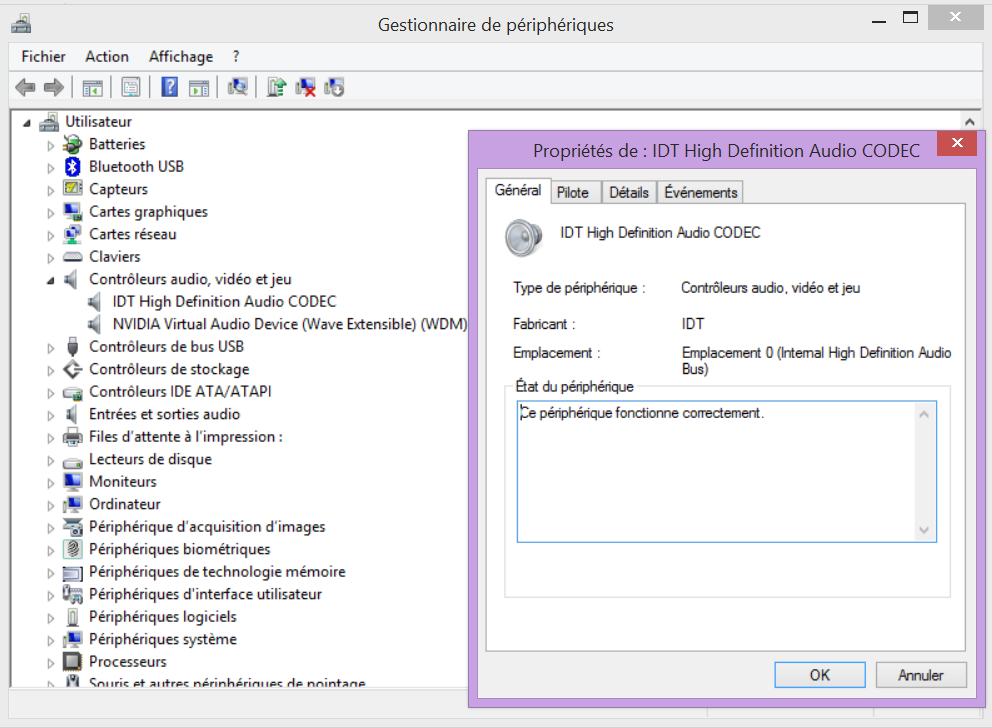Click inside the État du périphérique text box
Image resolution: width=992 pixels, height=728 pixels.
[726, 471]
